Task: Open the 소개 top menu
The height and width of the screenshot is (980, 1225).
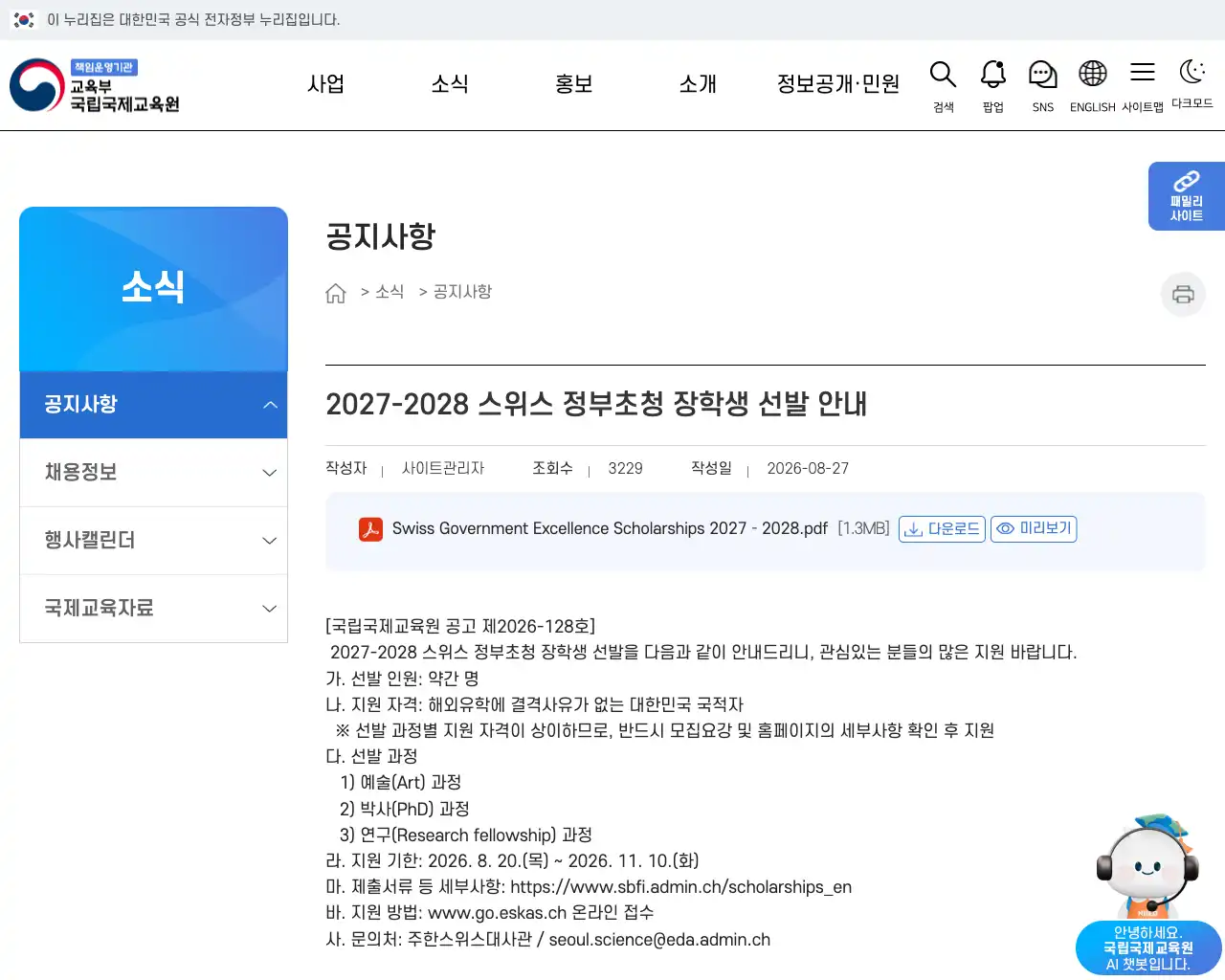Action: (x=698, y=84)
